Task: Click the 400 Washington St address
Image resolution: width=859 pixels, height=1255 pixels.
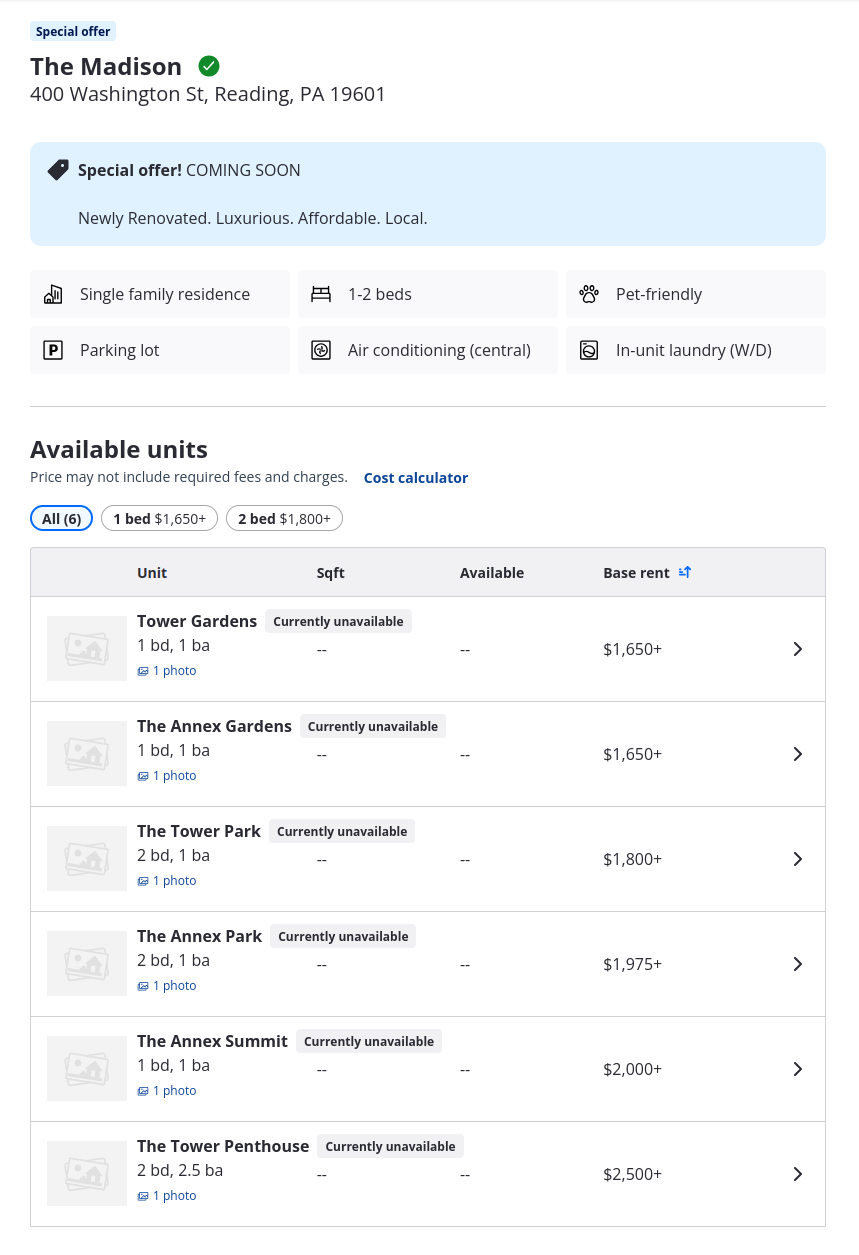Action: [x=208, y=94]
